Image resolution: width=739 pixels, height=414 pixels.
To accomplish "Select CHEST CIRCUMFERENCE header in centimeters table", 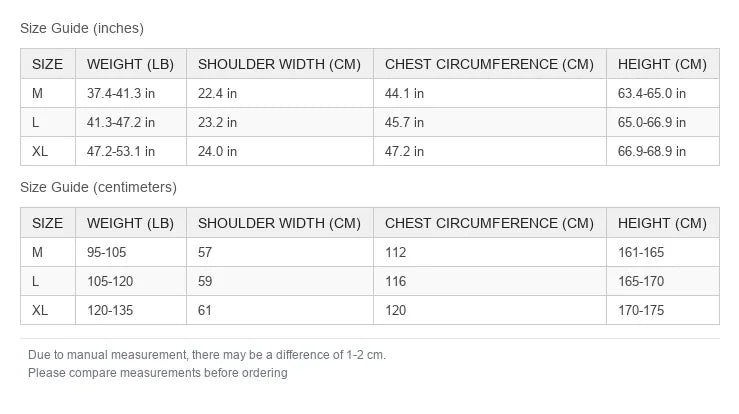I will (x=489, y=223).
